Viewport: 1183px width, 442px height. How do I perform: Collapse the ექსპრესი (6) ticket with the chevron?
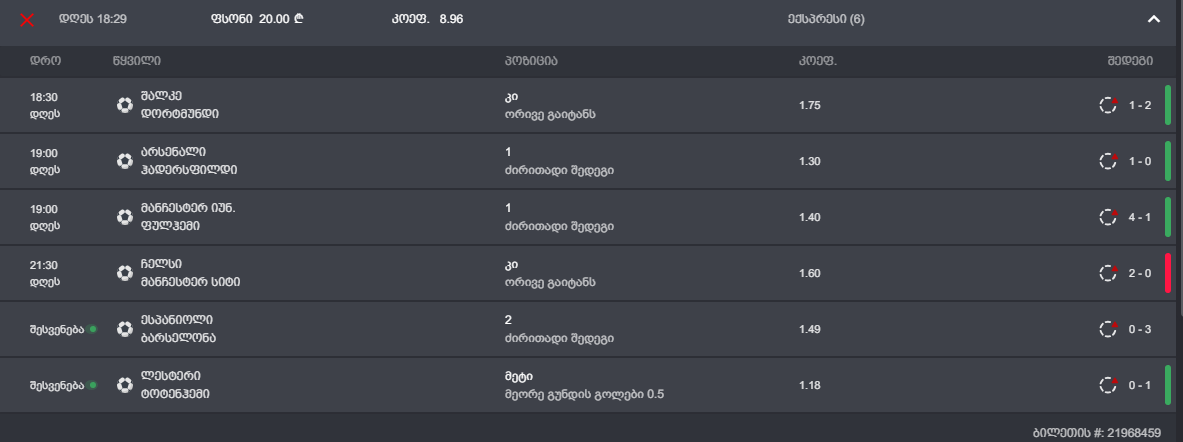(x=1153, y=19)
